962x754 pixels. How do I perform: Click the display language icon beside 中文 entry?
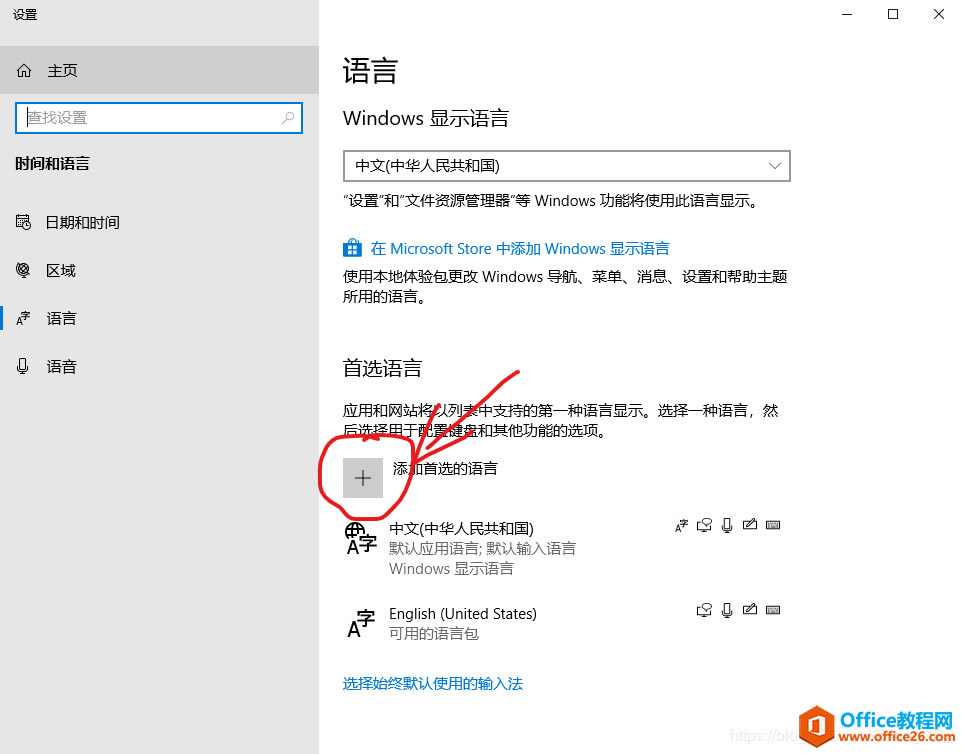pos(681,524)
